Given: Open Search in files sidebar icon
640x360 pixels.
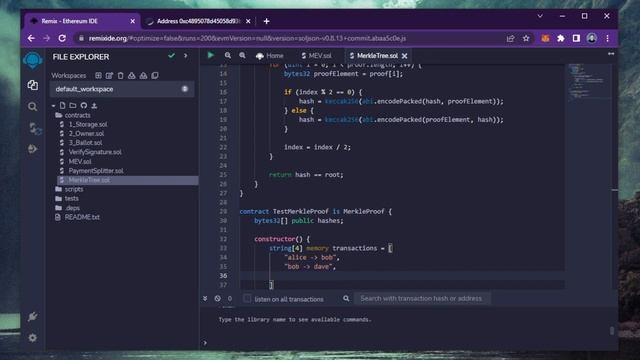Looking at the screenshot, I should click(33, 107).
